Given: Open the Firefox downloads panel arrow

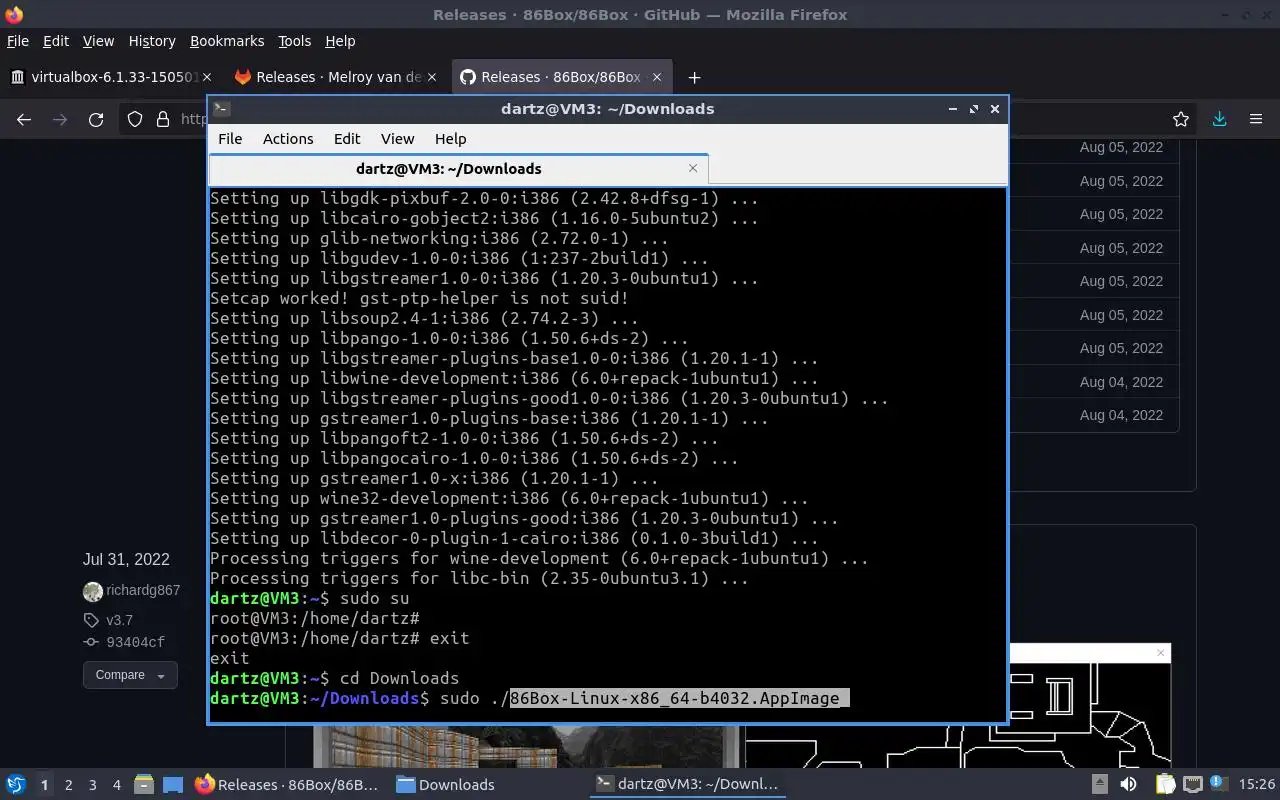Looking at the screenshot, I should pos(1219,119).
